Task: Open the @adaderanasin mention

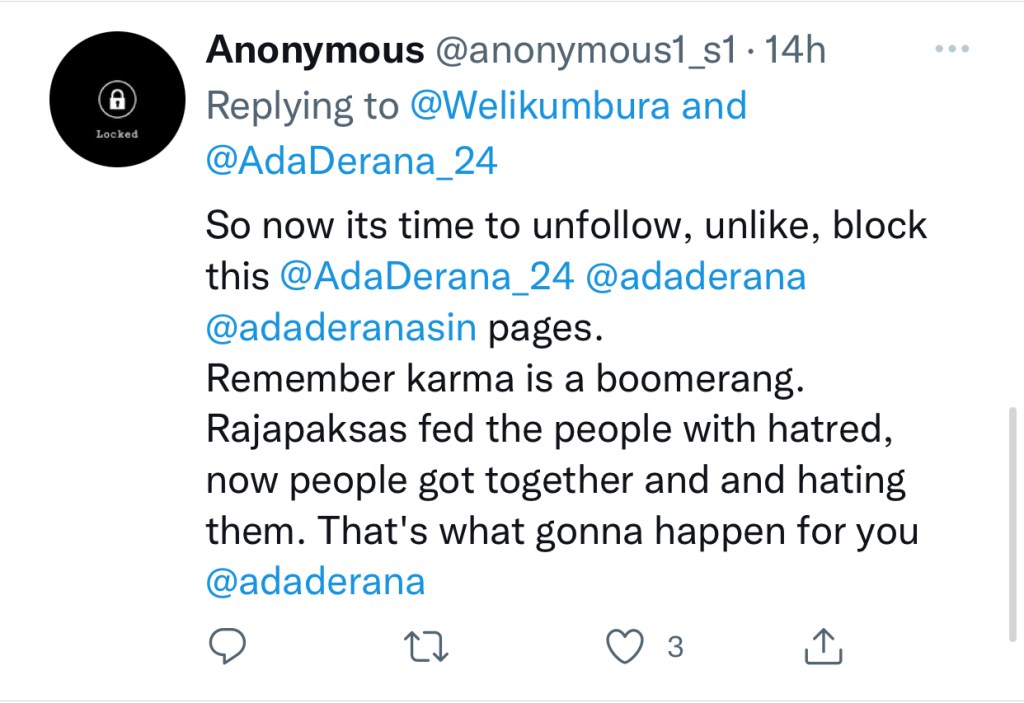Action: [x=341, y=329]
